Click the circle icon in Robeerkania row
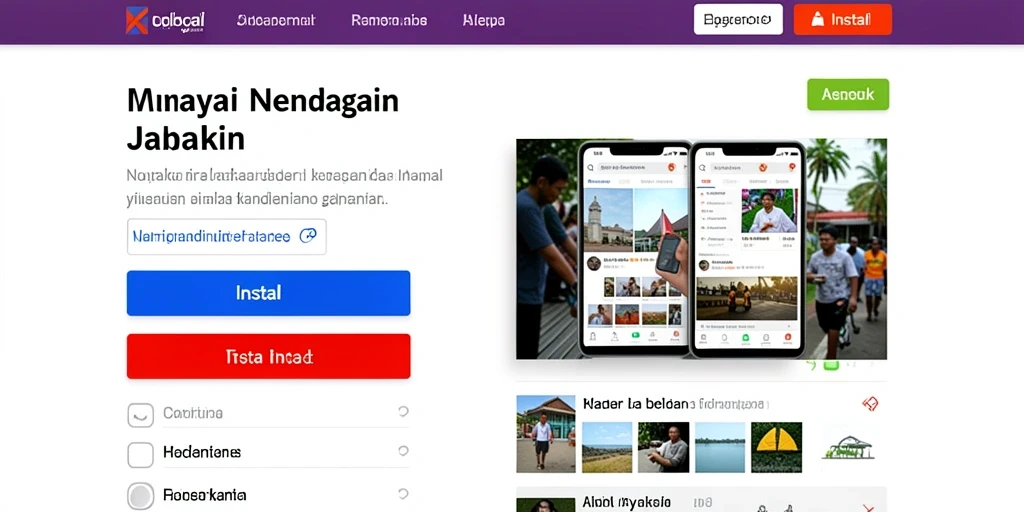The width and height of the screenshot is (1024, 512). [404, 494]
